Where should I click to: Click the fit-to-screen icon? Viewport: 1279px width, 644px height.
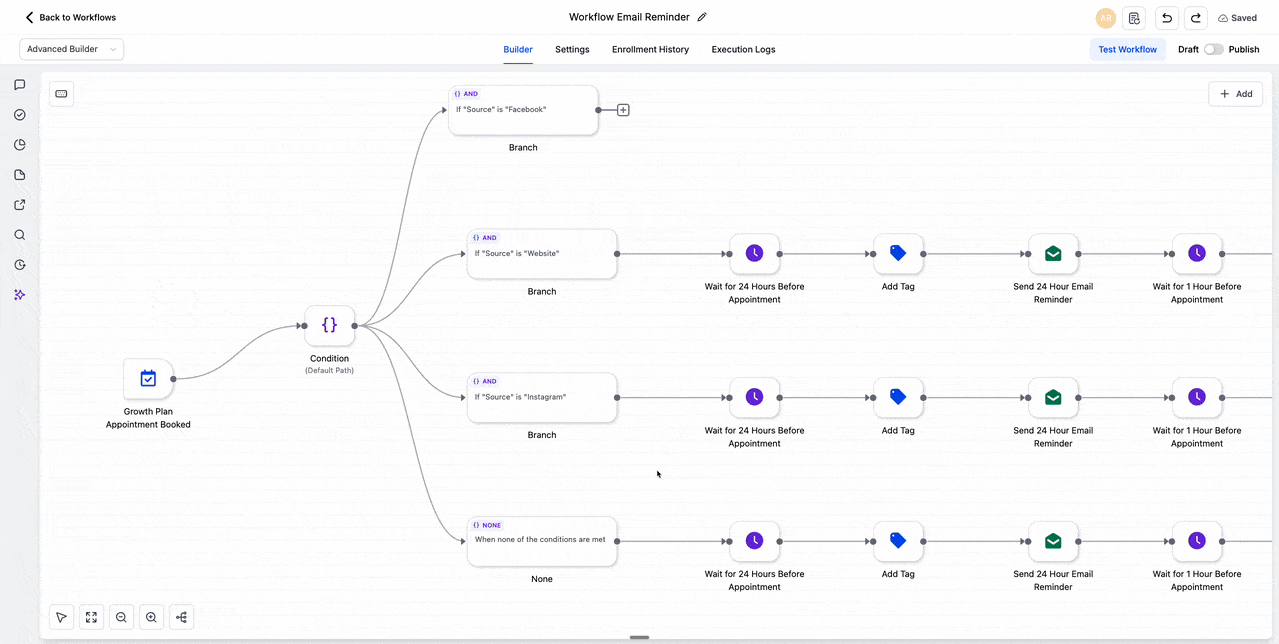click(91, 617)
